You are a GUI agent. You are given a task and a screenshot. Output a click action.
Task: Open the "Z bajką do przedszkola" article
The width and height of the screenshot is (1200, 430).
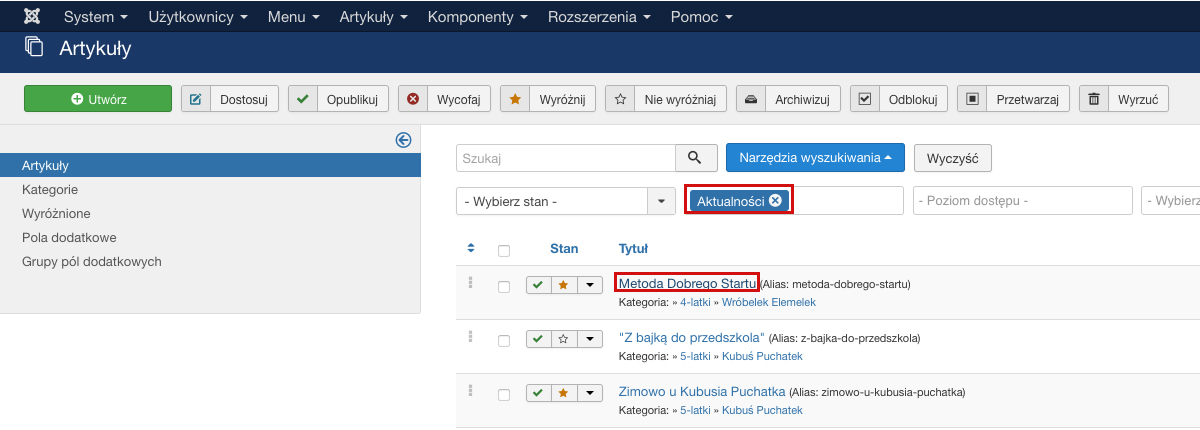coord(692,337)
